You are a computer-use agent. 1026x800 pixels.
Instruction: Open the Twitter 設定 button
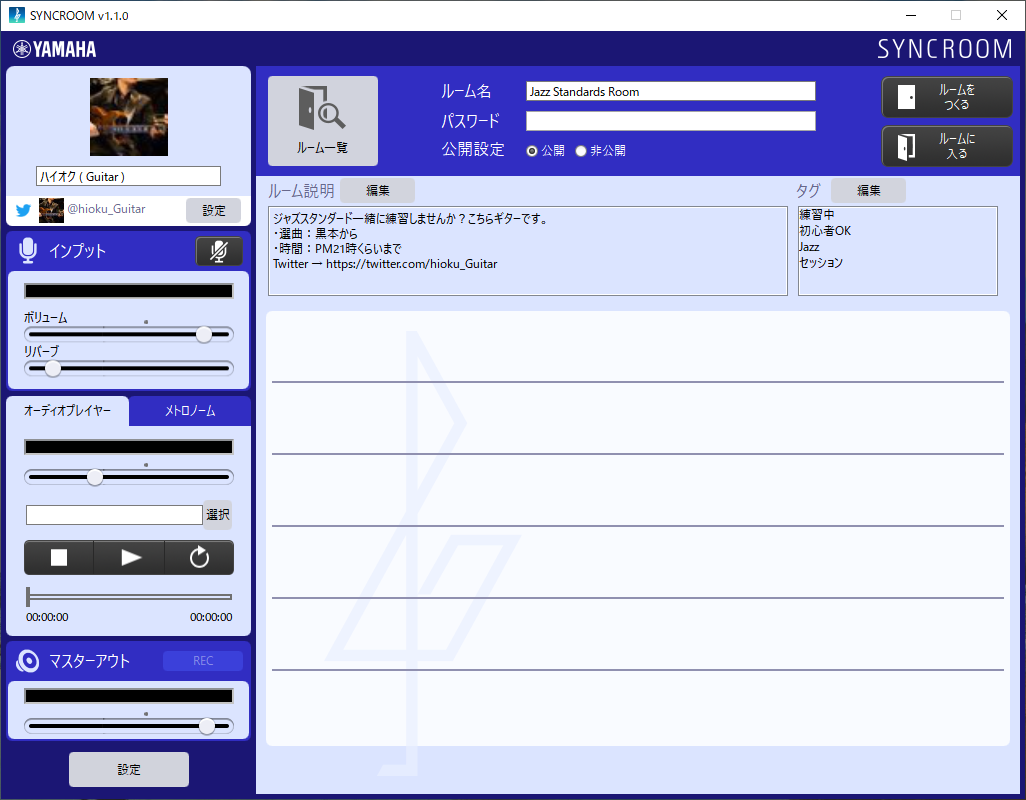(213, 210)
